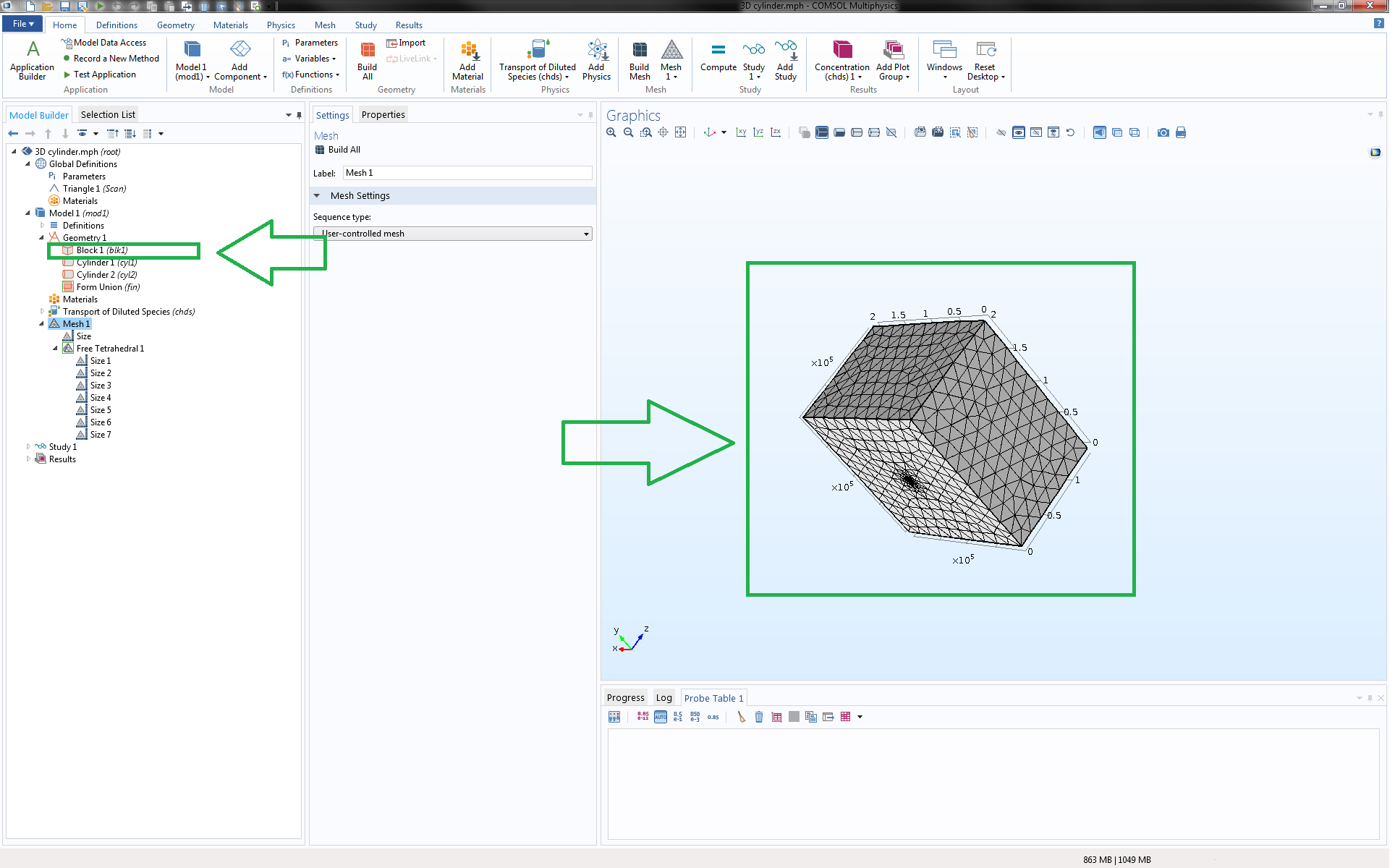The image size is (1395, 868).
Task: Open the Physics ribbon tab
Action: click(281, 25)
